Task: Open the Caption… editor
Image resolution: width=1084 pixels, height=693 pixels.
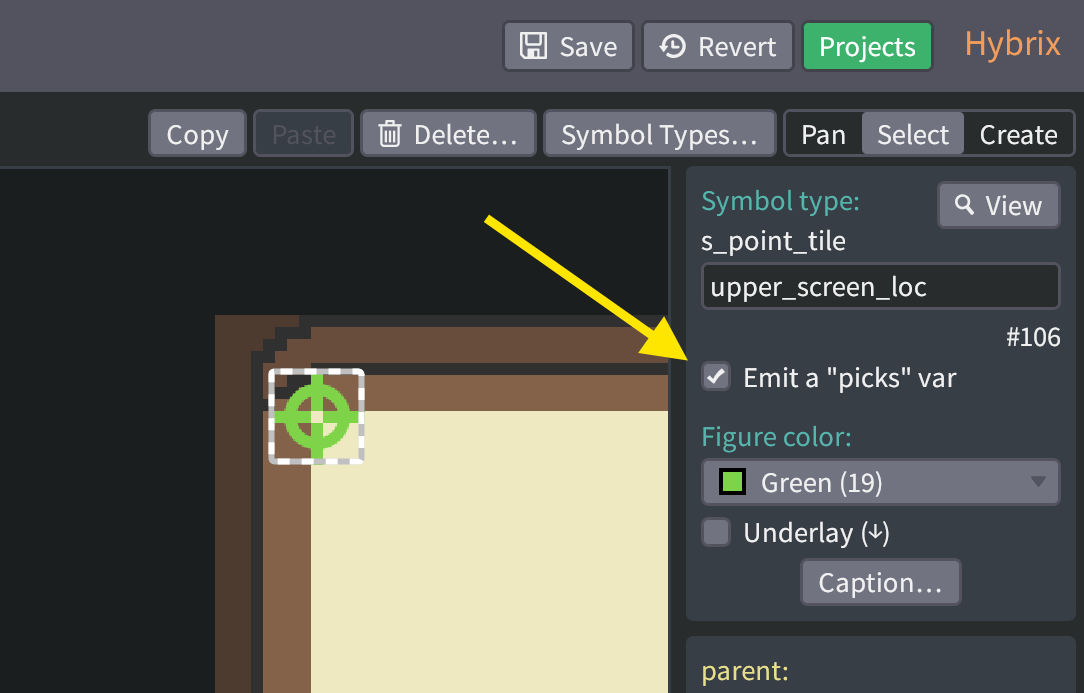Action: [880, 583]
